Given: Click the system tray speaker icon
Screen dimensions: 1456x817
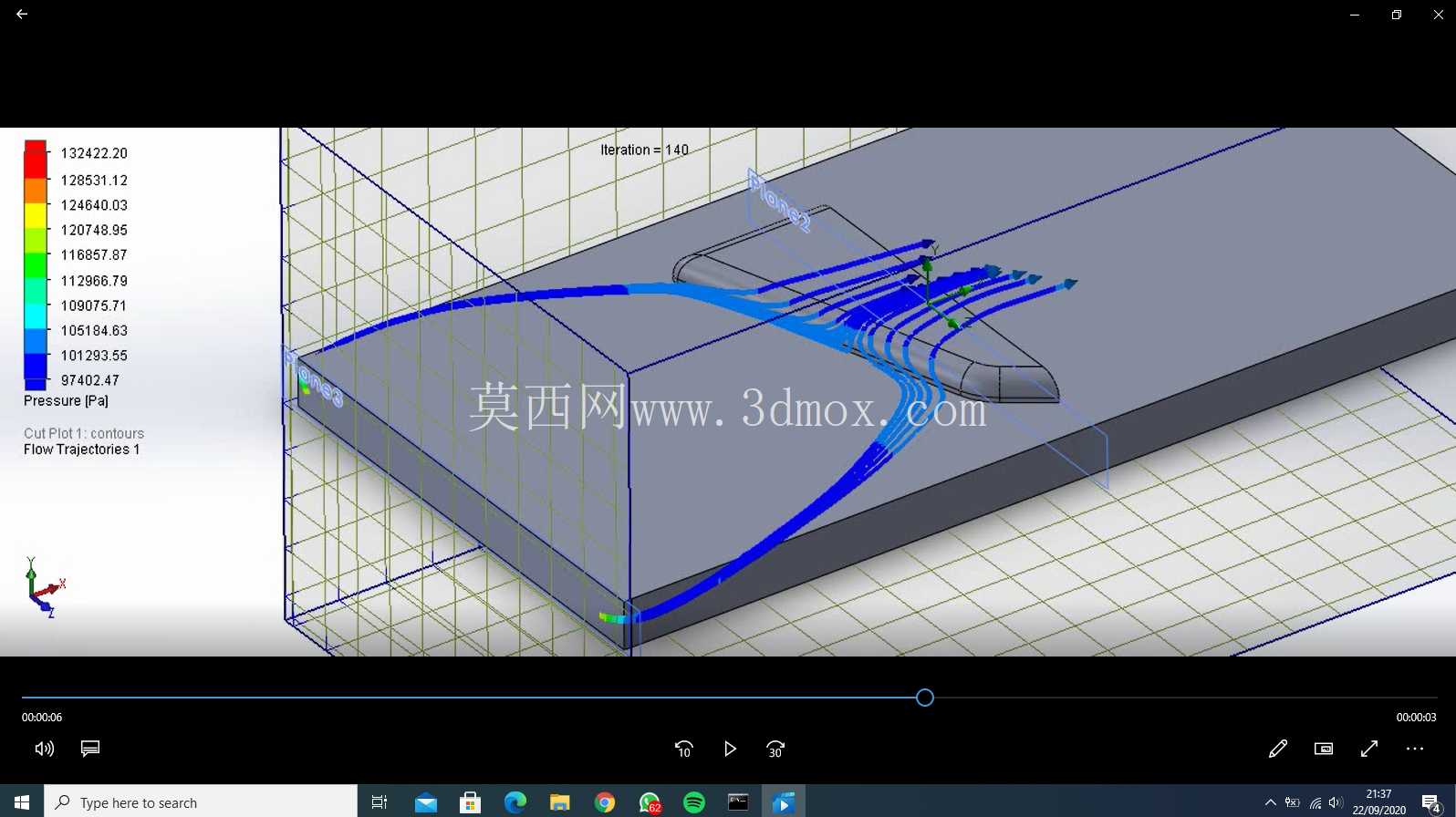Looking at the screenshot, I should coord(1336,802).
